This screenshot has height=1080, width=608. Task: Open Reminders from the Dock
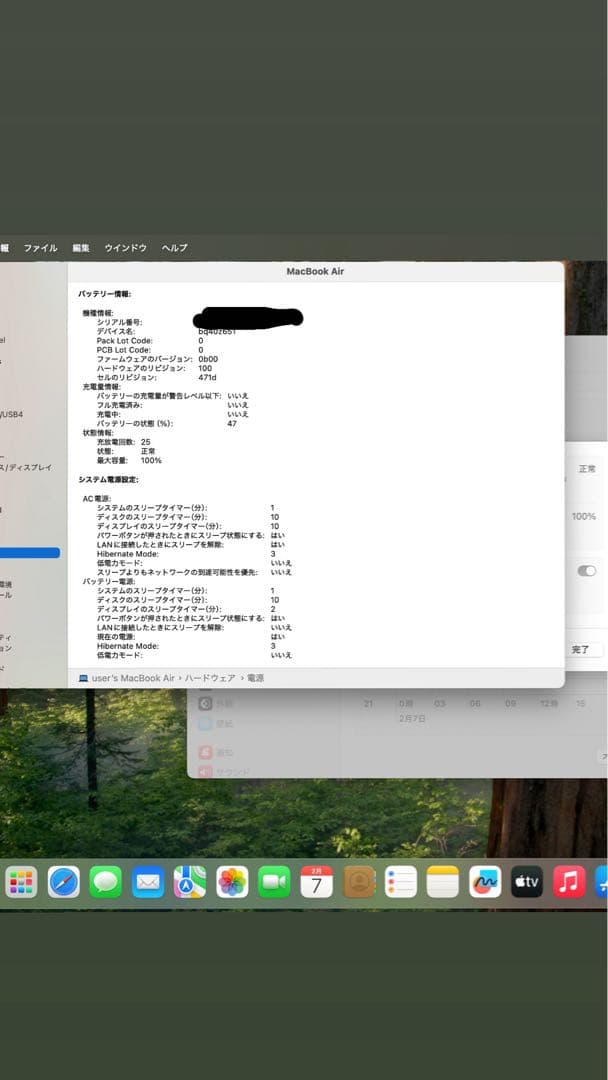coord(401,882)
